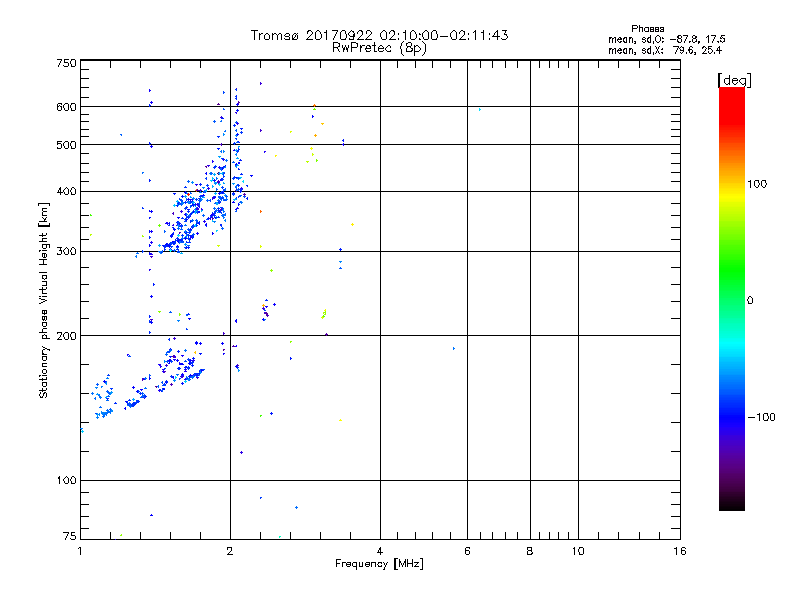Pick the blue -100 degree colorbar region
This screenshot has height=600, width=800.
(x=732, y=416)
